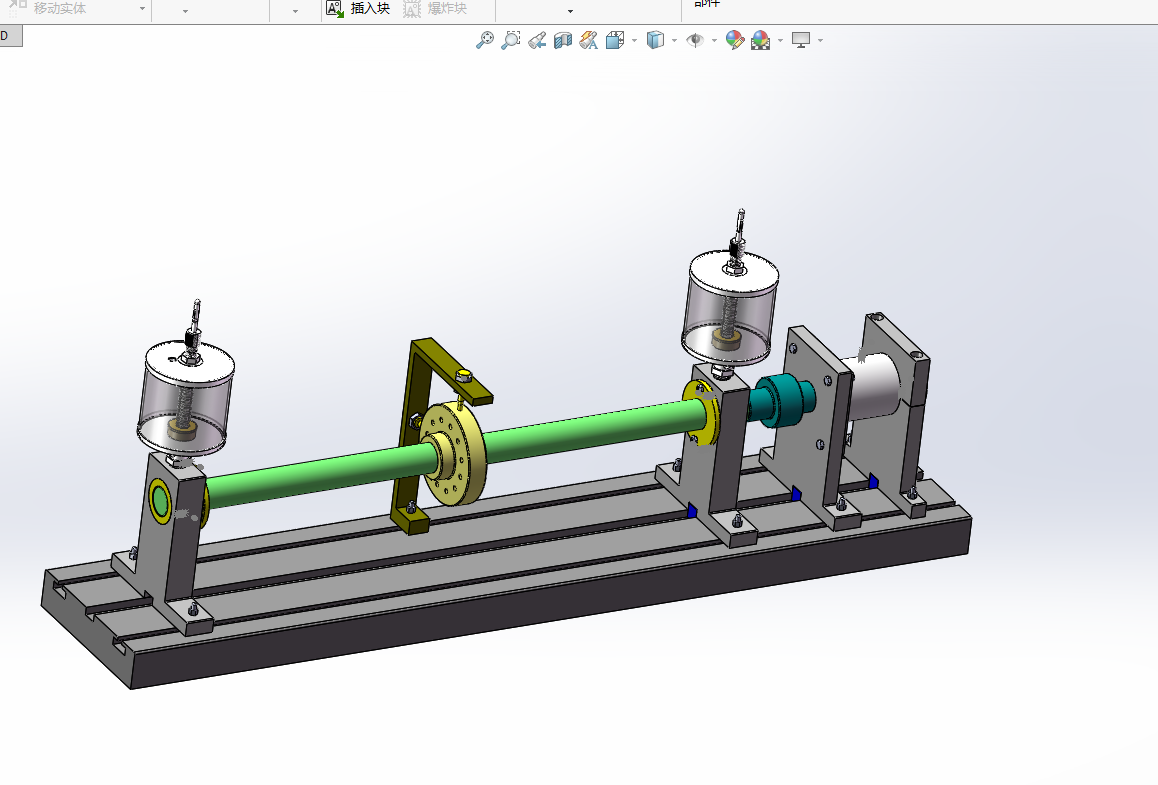The height and width of the screenshot is (785, 1158).
Task: Click the View Orientation cube icon
Action: pyautogui.click(x=614, y=40)
